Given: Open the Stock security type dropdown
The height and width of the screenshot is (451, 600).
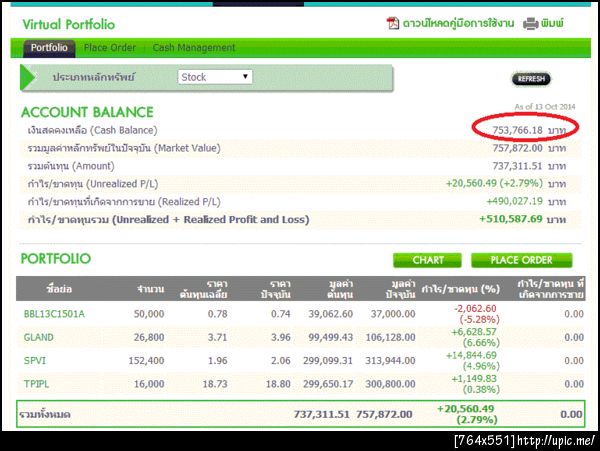Looking at the screenshot, I should (x=215, y=77).
